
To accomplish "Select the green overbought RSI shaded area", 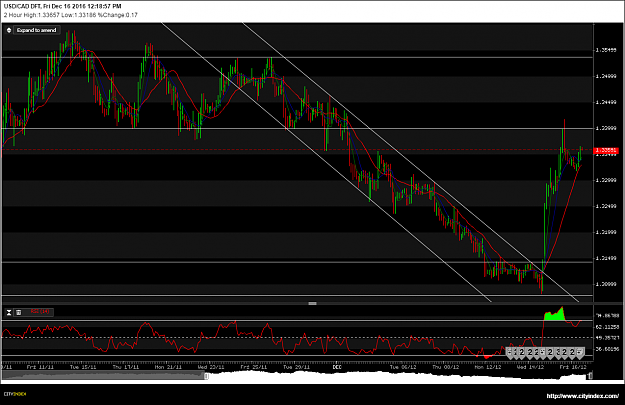I will coord(554,315).
